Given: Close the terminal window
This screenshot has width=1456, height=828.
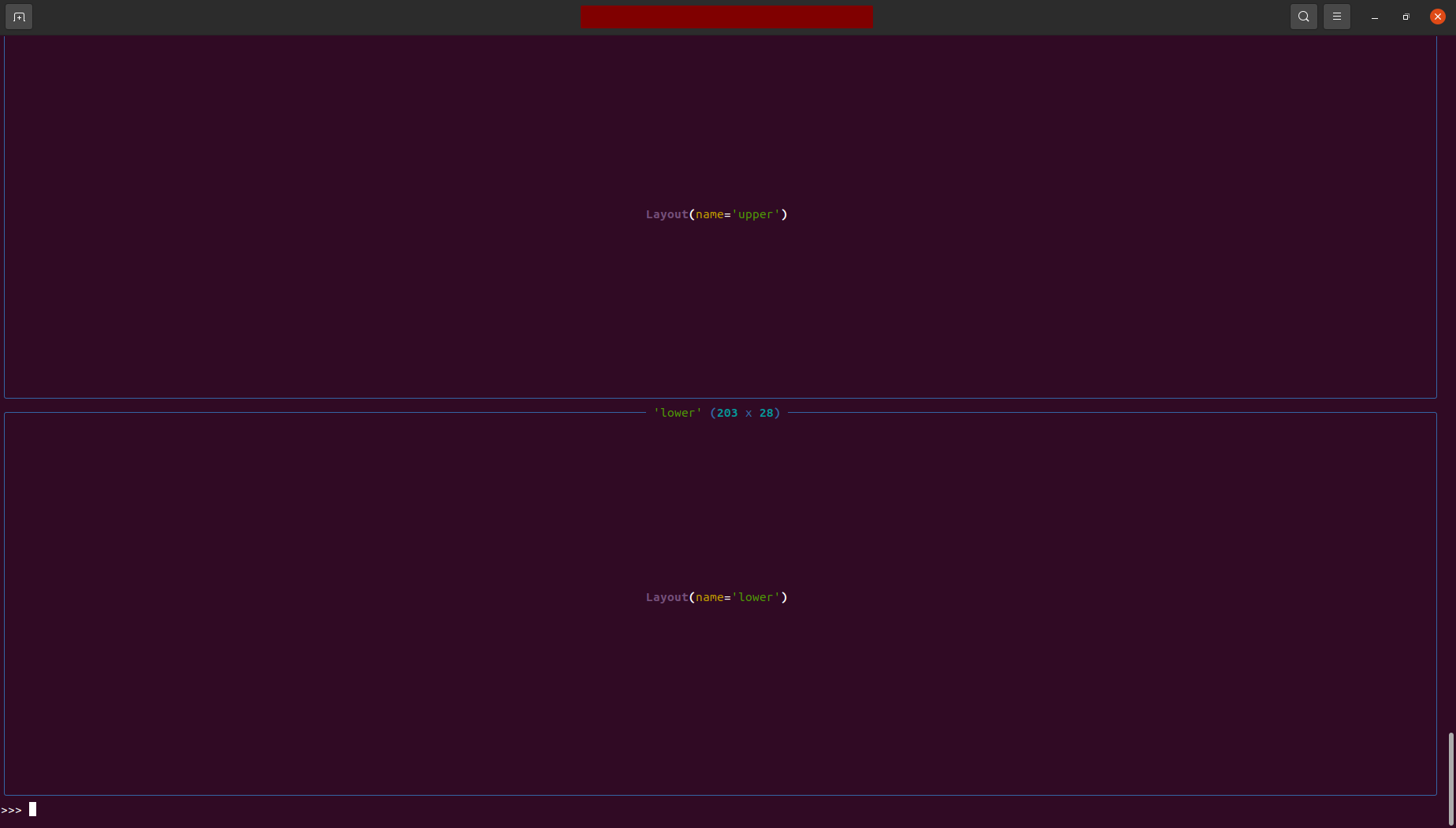Looking at the screenshot, I should (1438, 17).
